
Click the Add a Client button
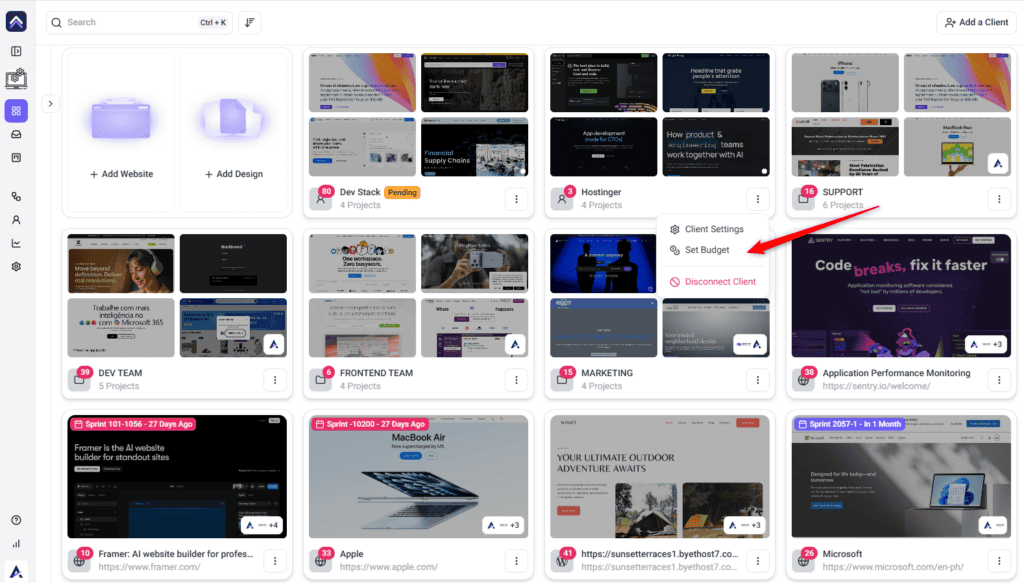click(x=976, y=22)
